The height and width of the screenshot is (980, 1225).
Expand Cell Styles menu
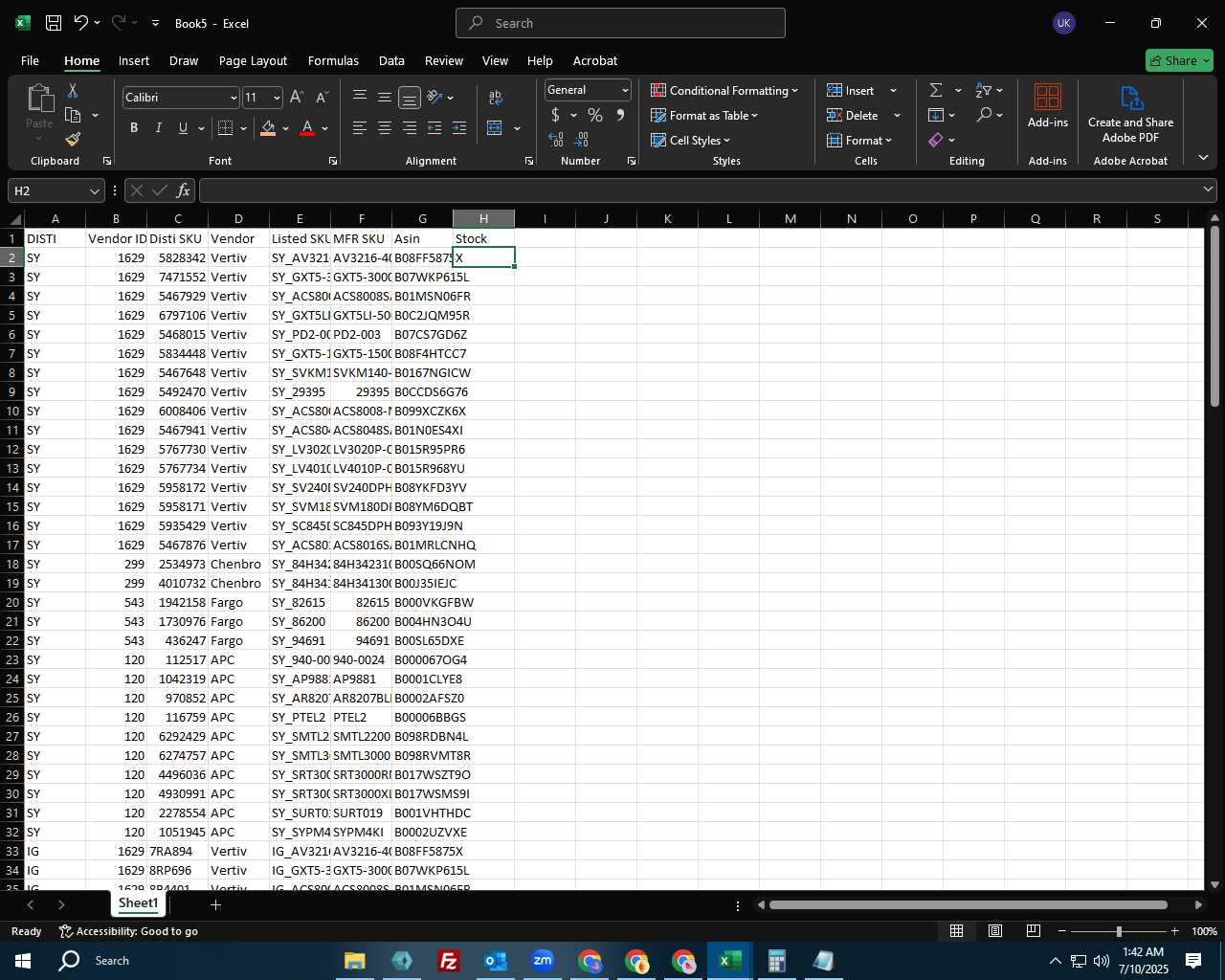pyautogui.click(x=690, y=140)
